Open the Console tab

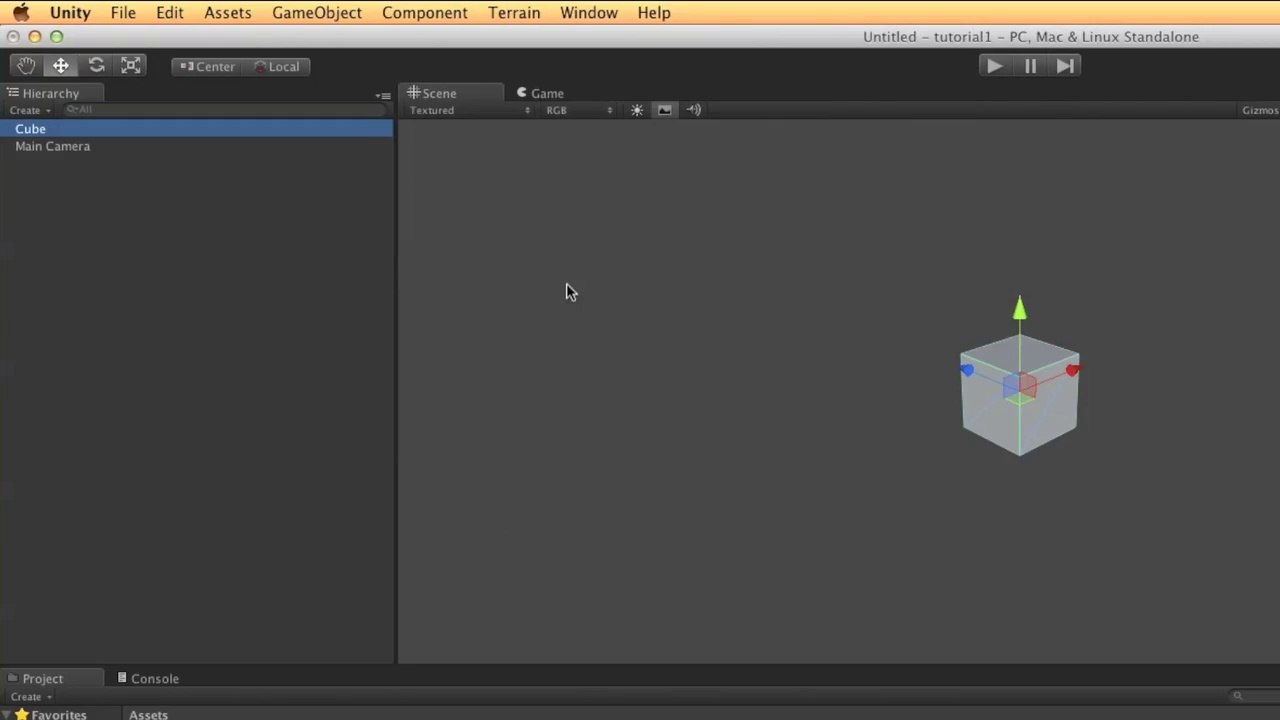click(x=148, y=678)
